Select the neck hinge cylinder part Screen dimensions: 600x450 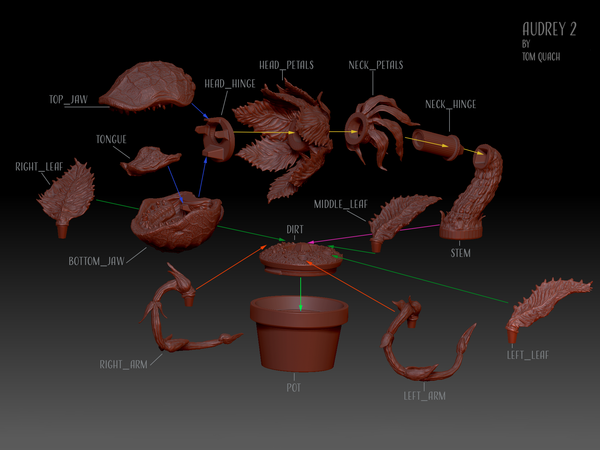point(436,143)
